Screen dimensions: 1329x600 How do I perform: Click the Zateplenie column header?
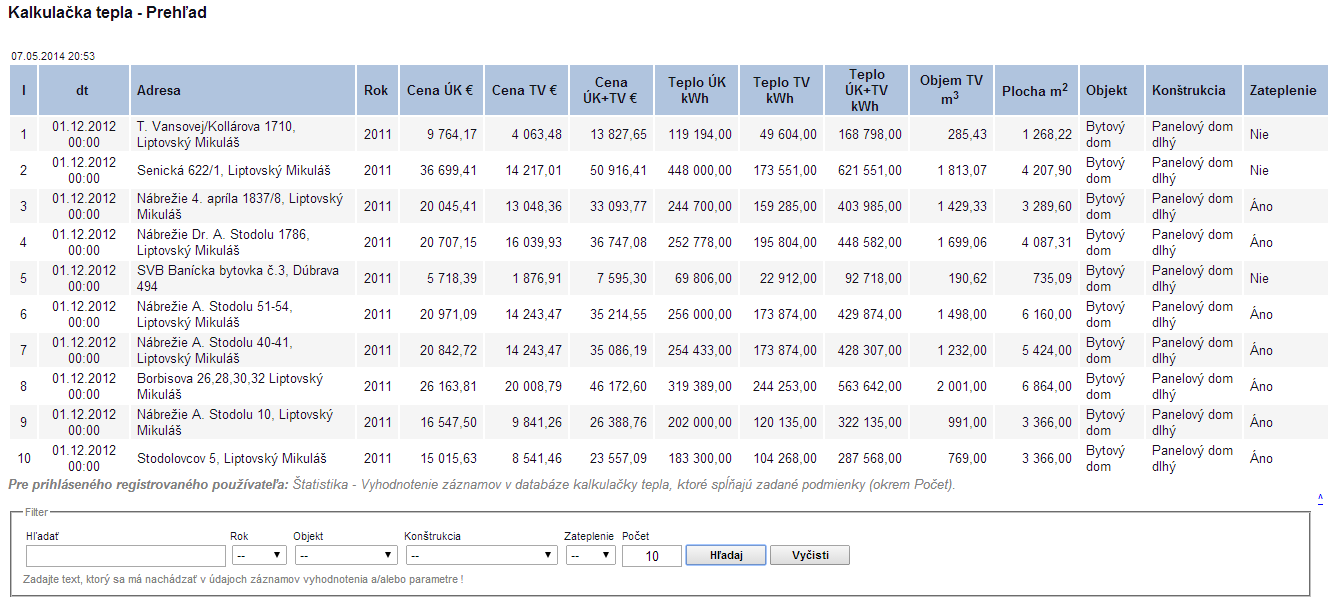pos(1283,90)
